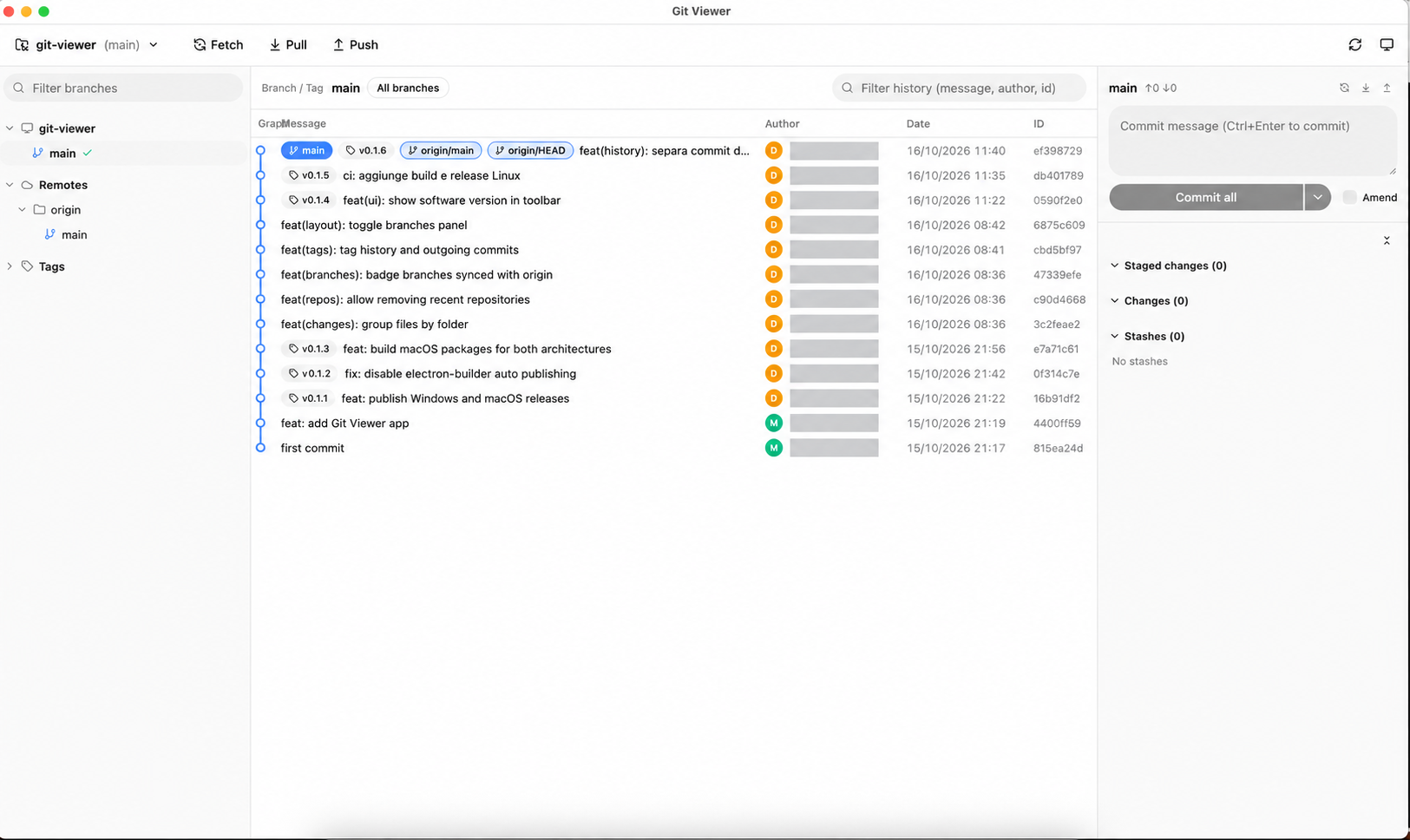Collapse the Stashes (0) section
Image resolution: width=1410 pixels, height=840 pixels.
click(1115, 336)
